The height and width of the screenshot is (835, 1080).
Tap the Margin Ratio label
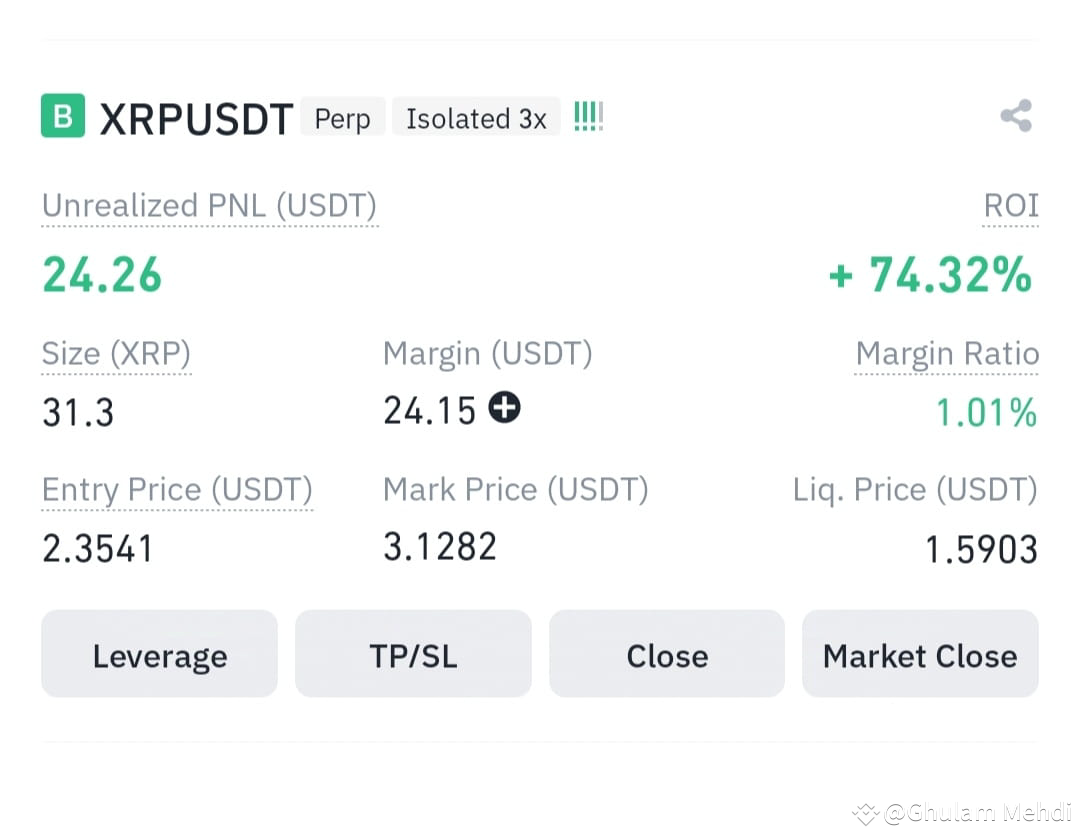tap(946, 353)
